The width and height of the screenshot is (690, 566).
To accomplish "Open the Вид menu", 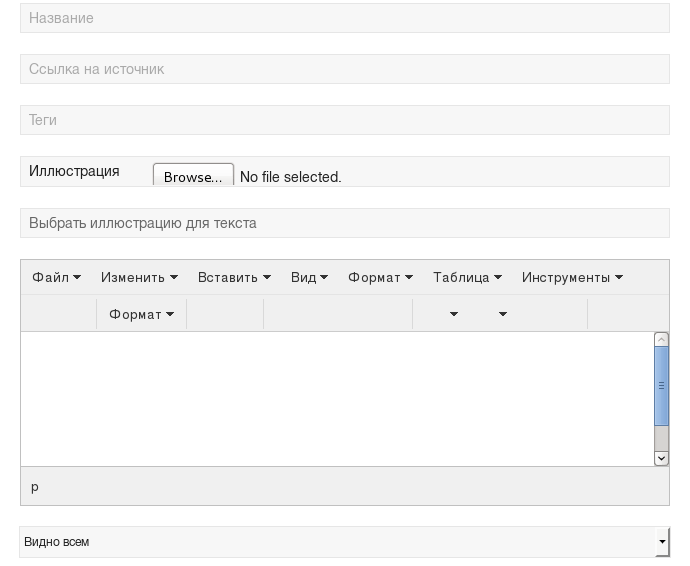I will 309,277.
